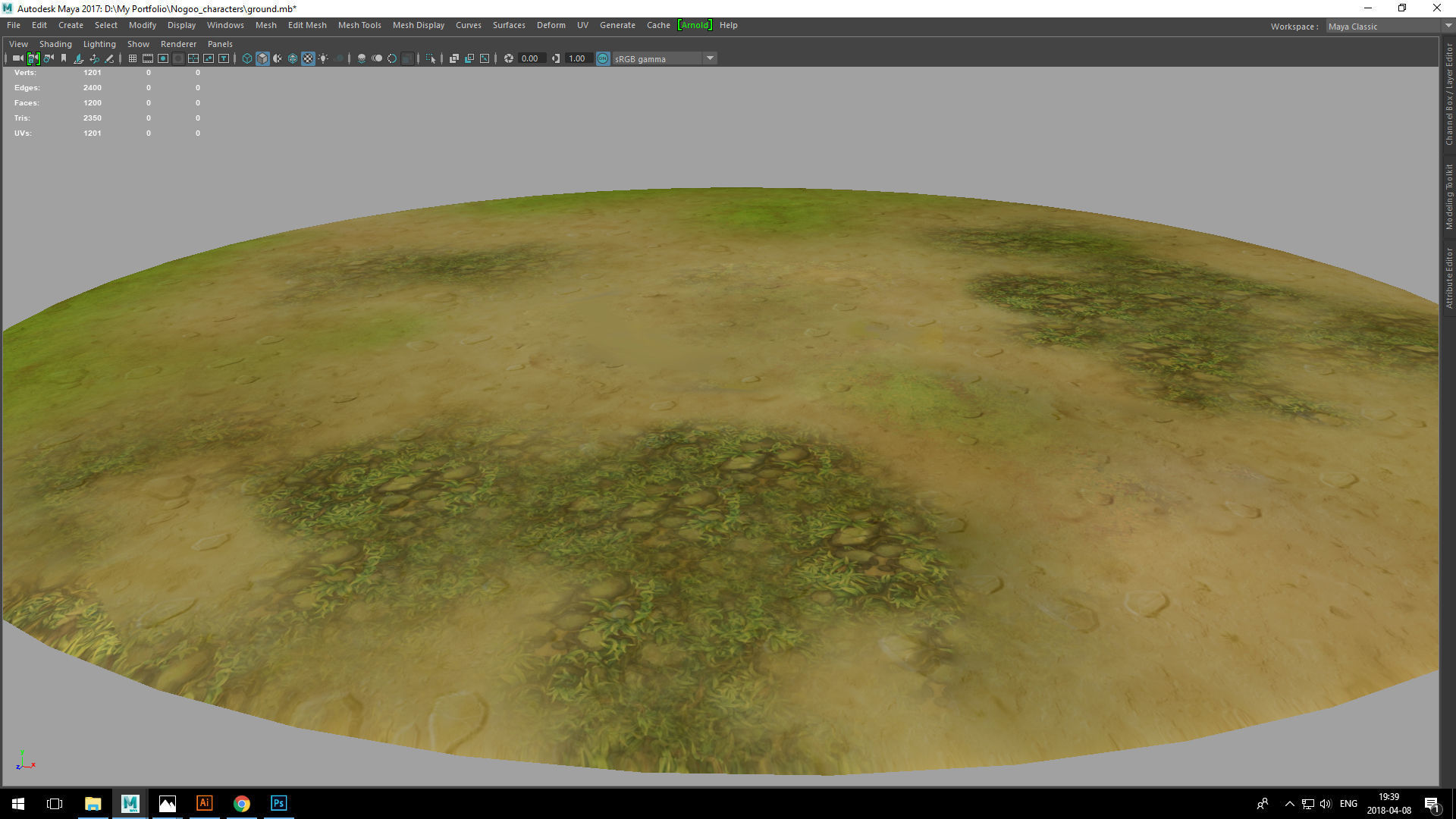Open the sRGB gamma view transform dropdown
Screen dimensions: 1456x819
click(x=711, y=58)
